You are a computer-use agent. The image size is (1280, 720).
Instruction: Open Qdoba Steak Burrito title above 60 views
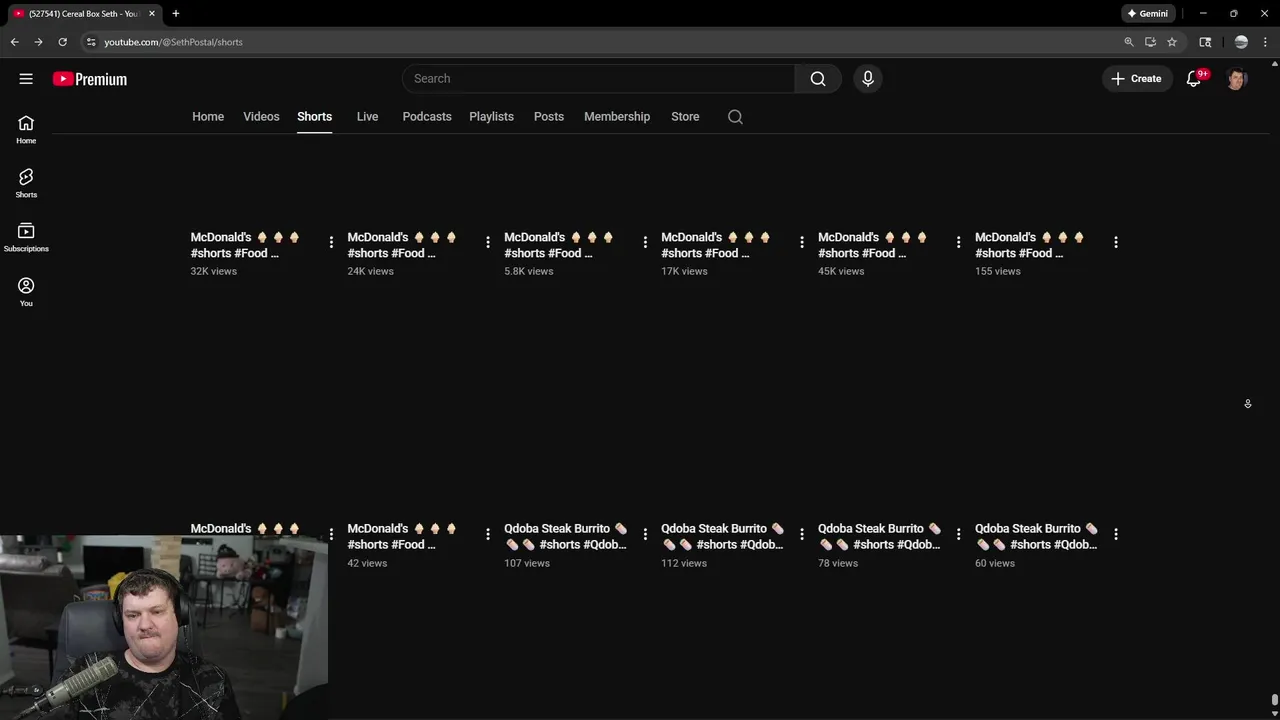(1037, 537)
